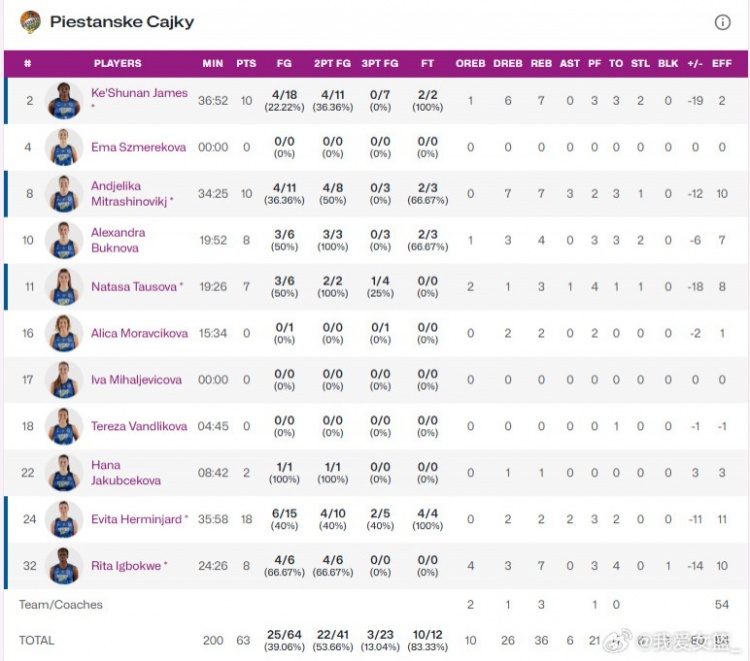The image size is (750, 661).
Task: Sort by the REB column header
Action: click(x=541, y=63)
